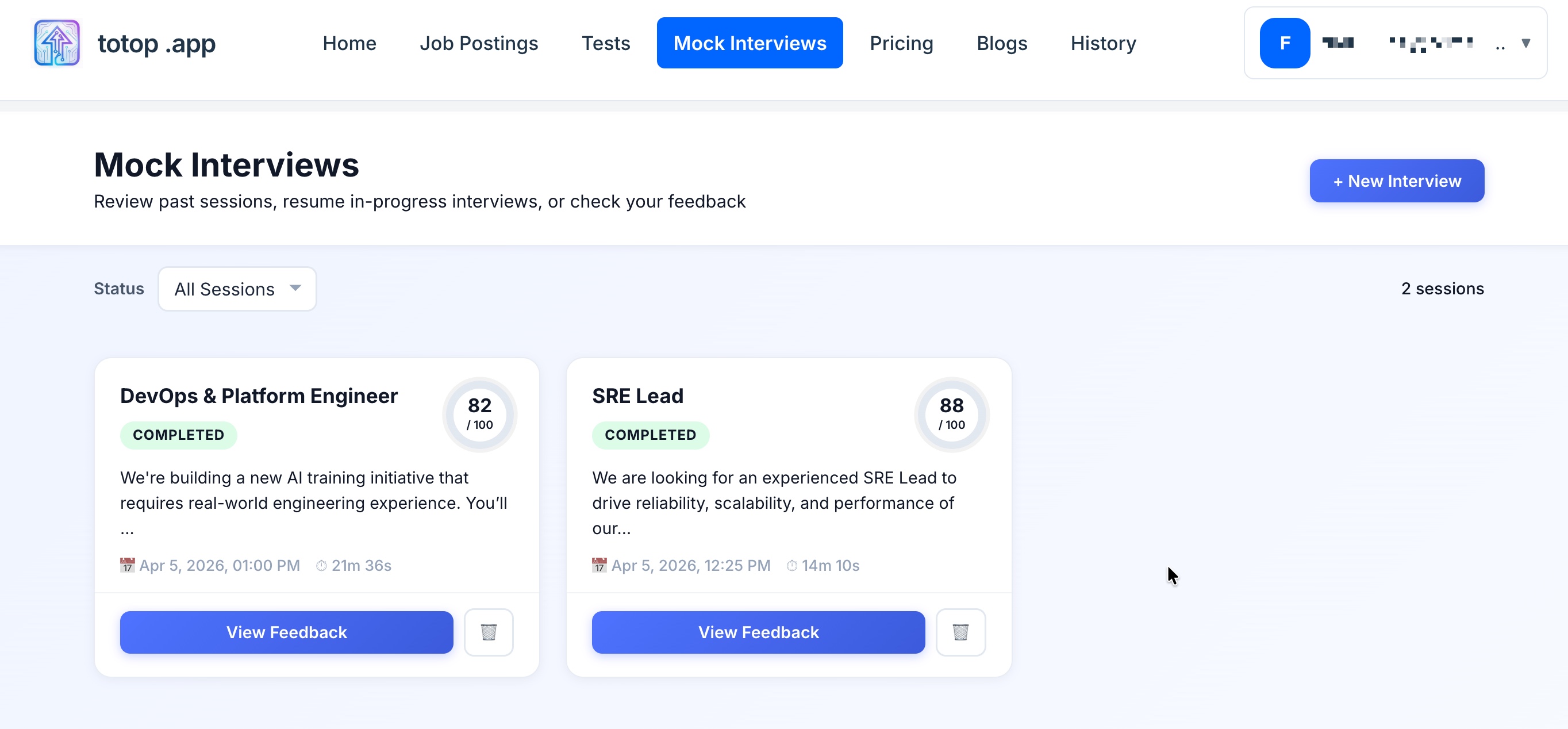Viewport: 1568px width, 729px height.
Task: Click the 88 / 100 score ring
Action: point(951,414)
